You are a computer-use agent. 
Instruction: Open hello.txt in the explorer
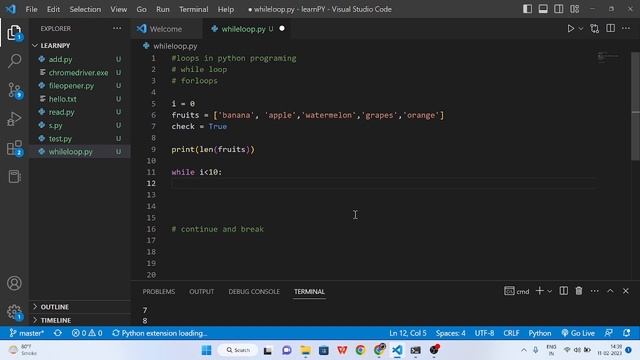(x=62, y=99)
